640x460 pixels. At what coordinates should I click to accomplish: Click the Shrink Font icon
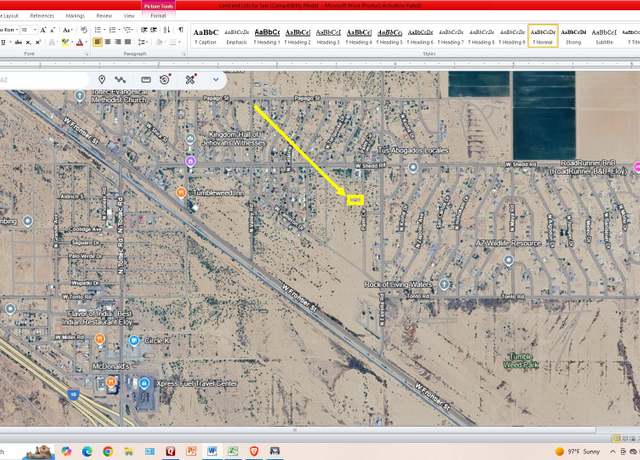pos(53,30)
